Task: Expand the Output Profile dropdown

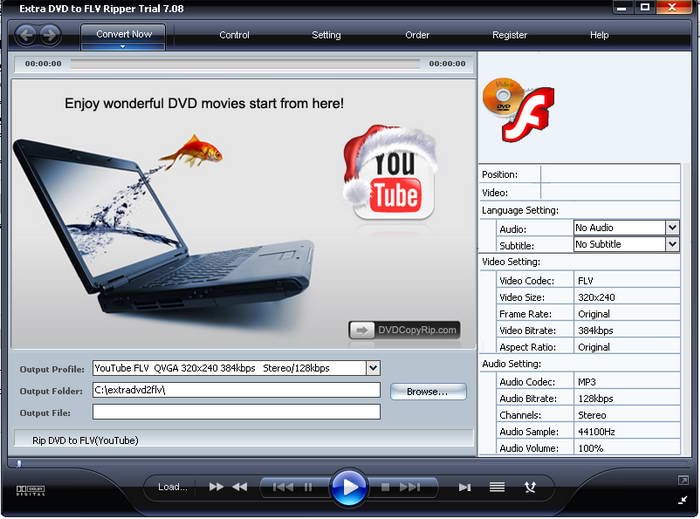Action: pyautogui.click(x=373, y=368)
